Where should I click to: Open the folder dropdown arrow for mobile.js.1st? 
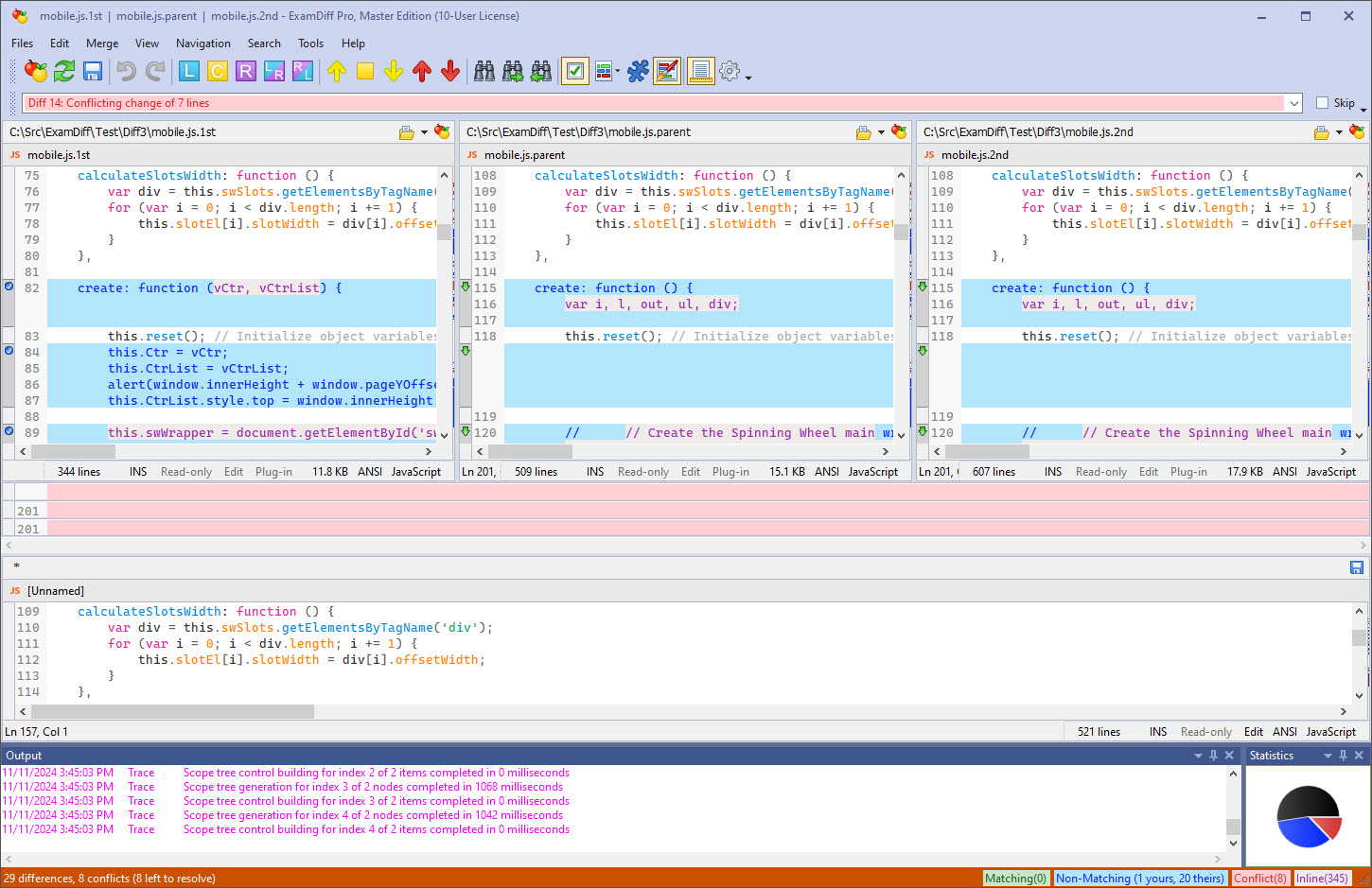pos(424,132)
